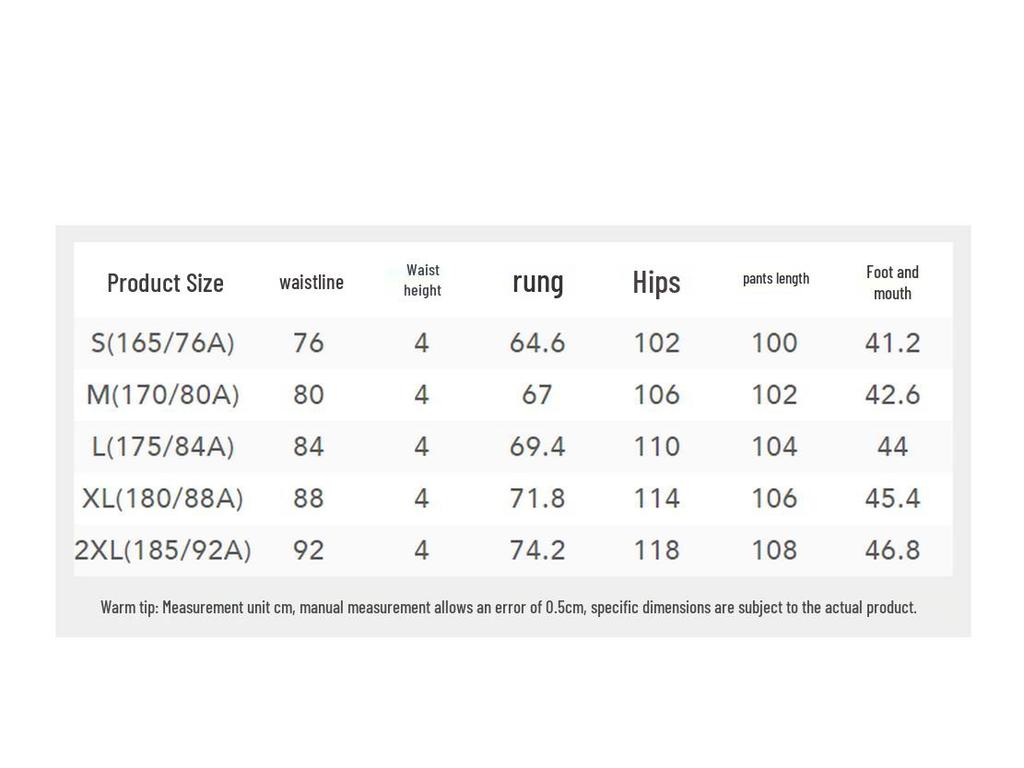Select the waistline column header
1024x768 pixels.
(x=311, y=282)
